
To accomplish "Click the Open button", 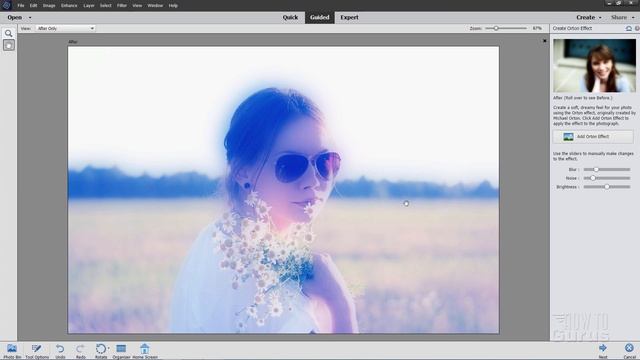I will (x=15, y=18).
